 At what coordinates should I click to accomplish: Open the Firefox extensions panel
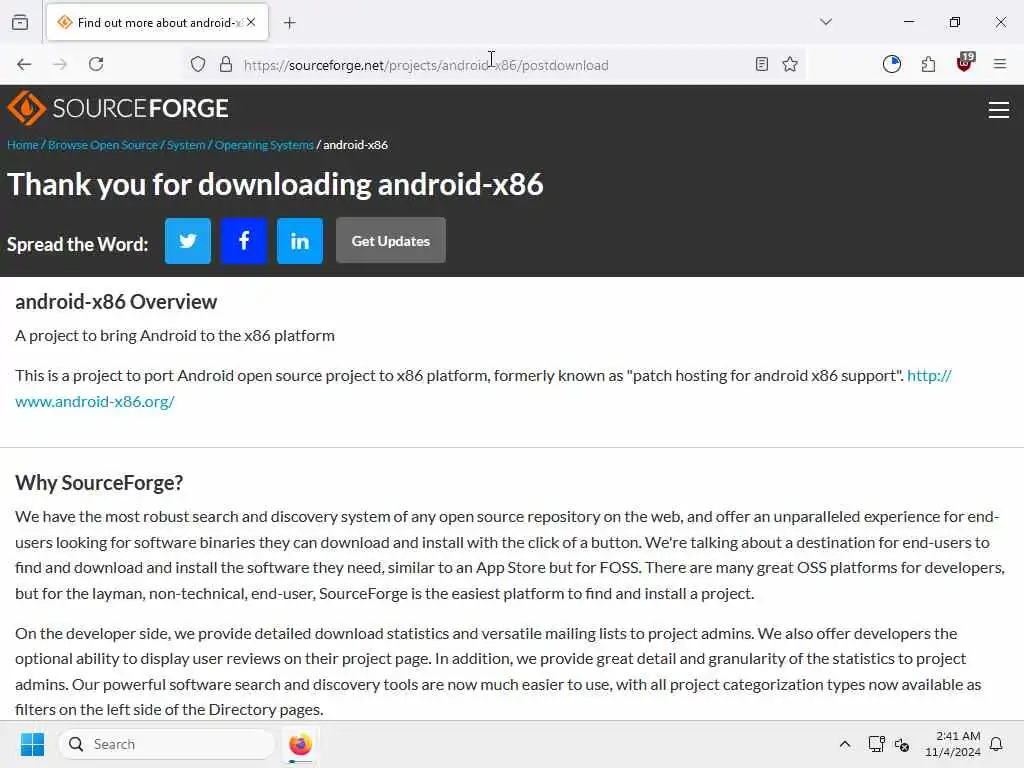click(928, 64)
